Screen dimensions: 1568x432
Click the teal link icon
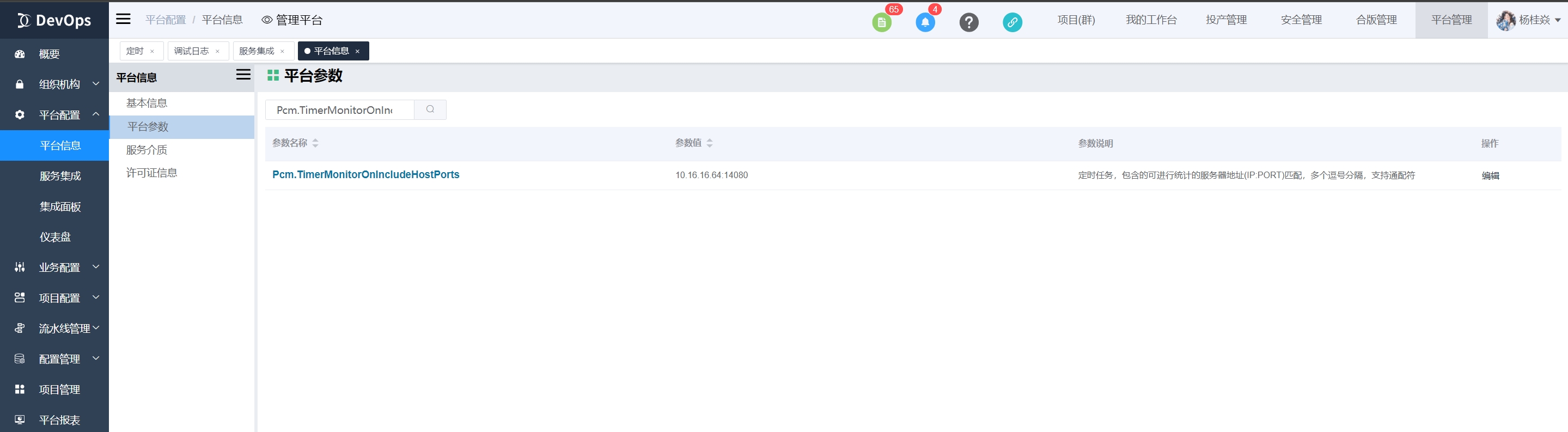point(1012,22)
